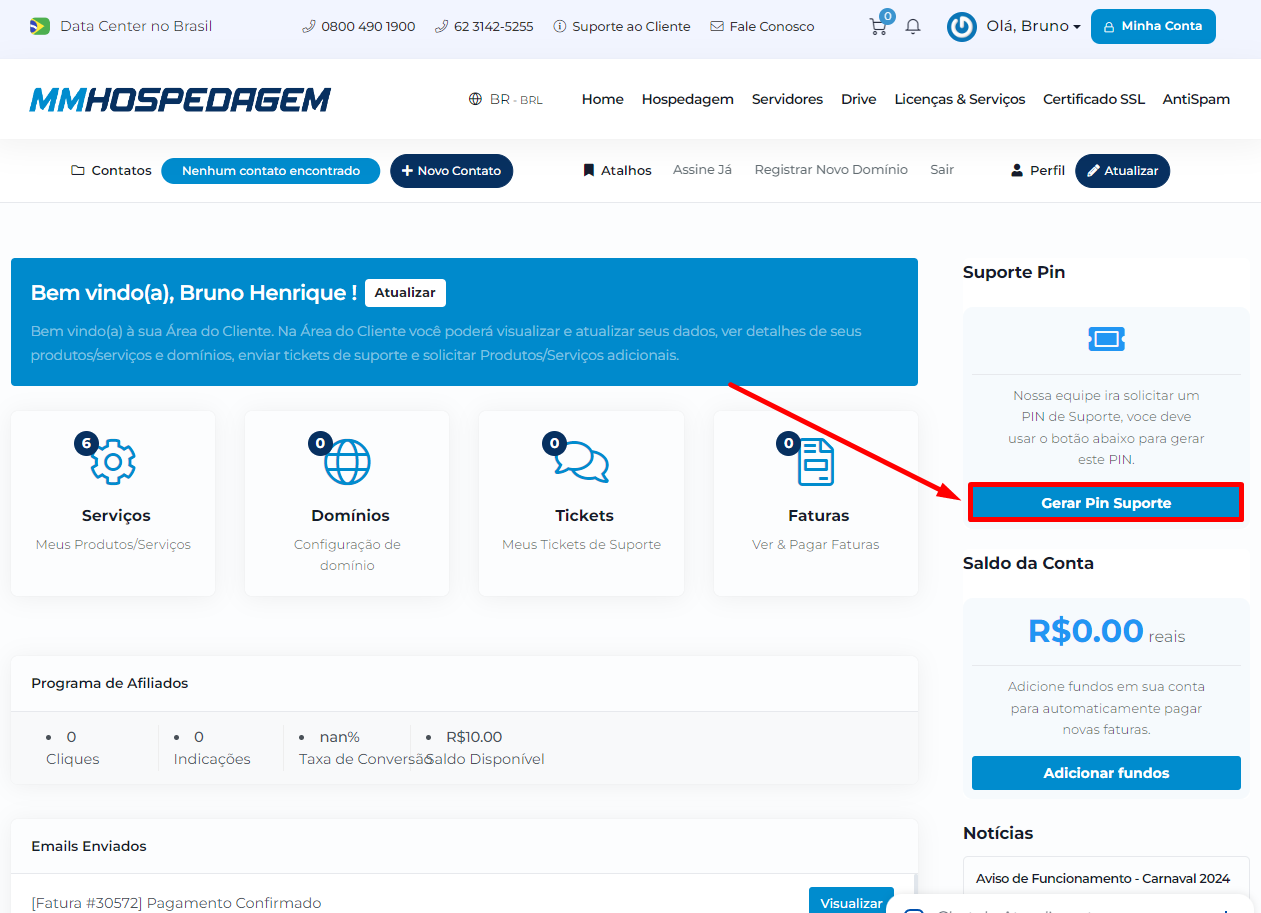Image resolution: width=1261 pixels, height=913 pixels.
Task: Click the R$0.00 account balance
Action: [x=1086, y=631]
